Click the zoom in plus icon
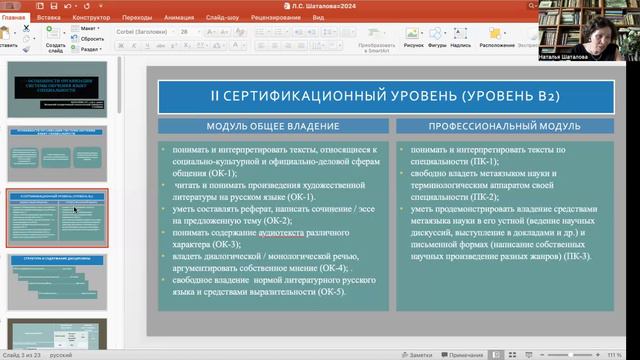Image resolution: width=640 pixels, height=360 pixels. [x=598, y=355]
